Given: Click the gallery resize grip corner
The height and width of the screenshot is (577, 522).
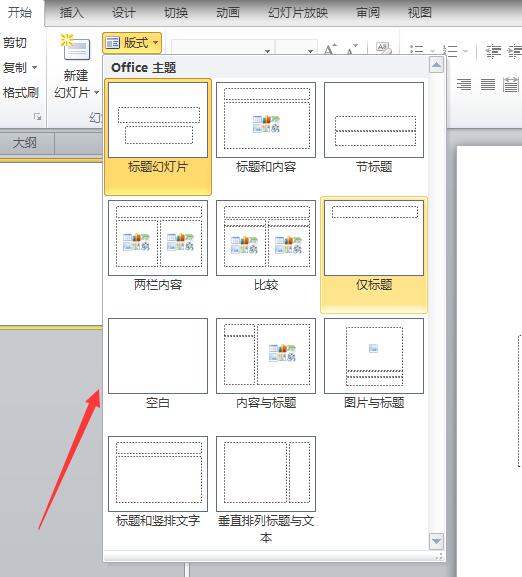Looking at the screenshot, I should click(x=438, y=556).
